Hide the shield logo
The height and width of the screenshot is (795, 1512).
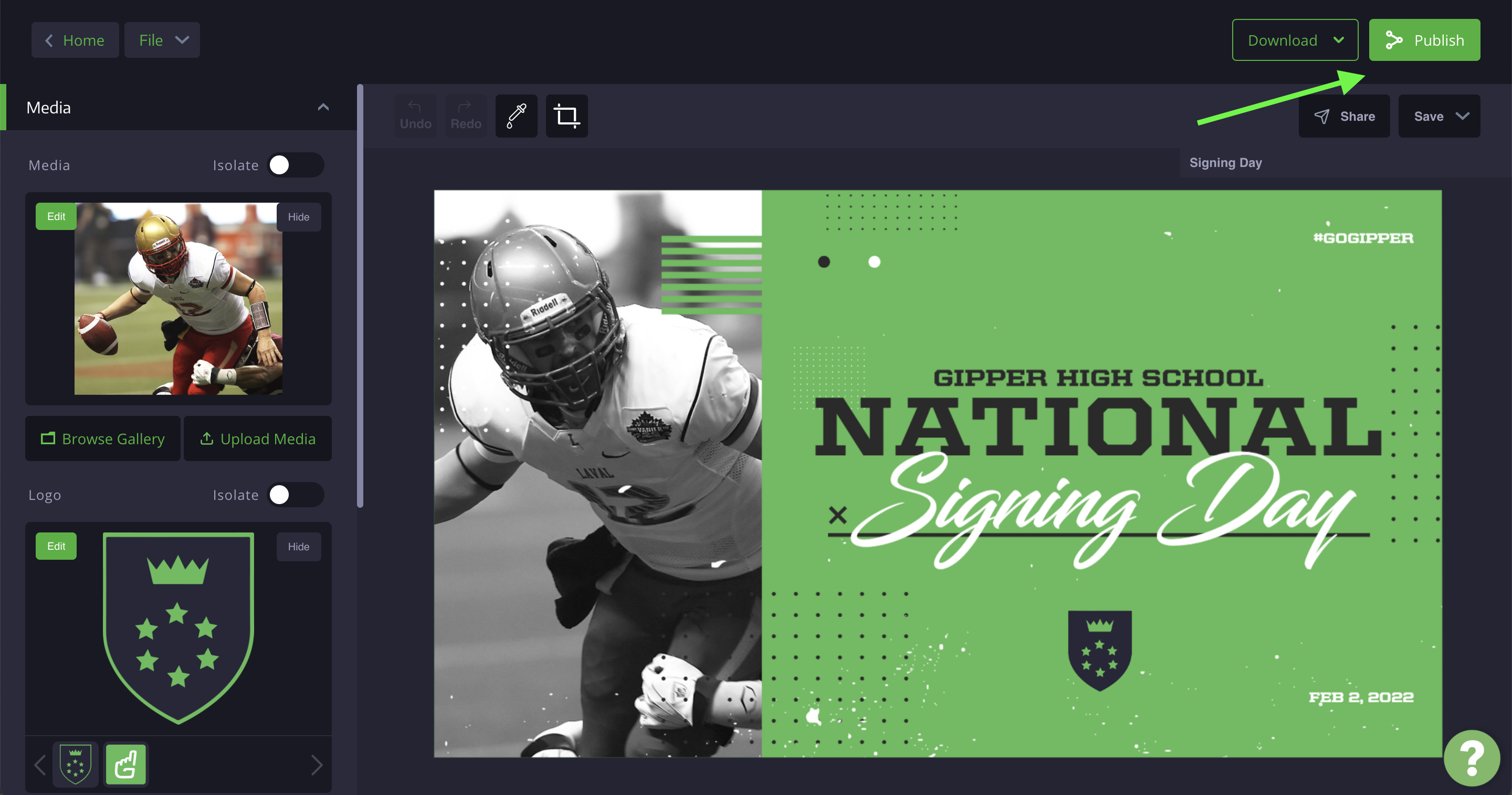pyautogui.click(x=298, y=547)
